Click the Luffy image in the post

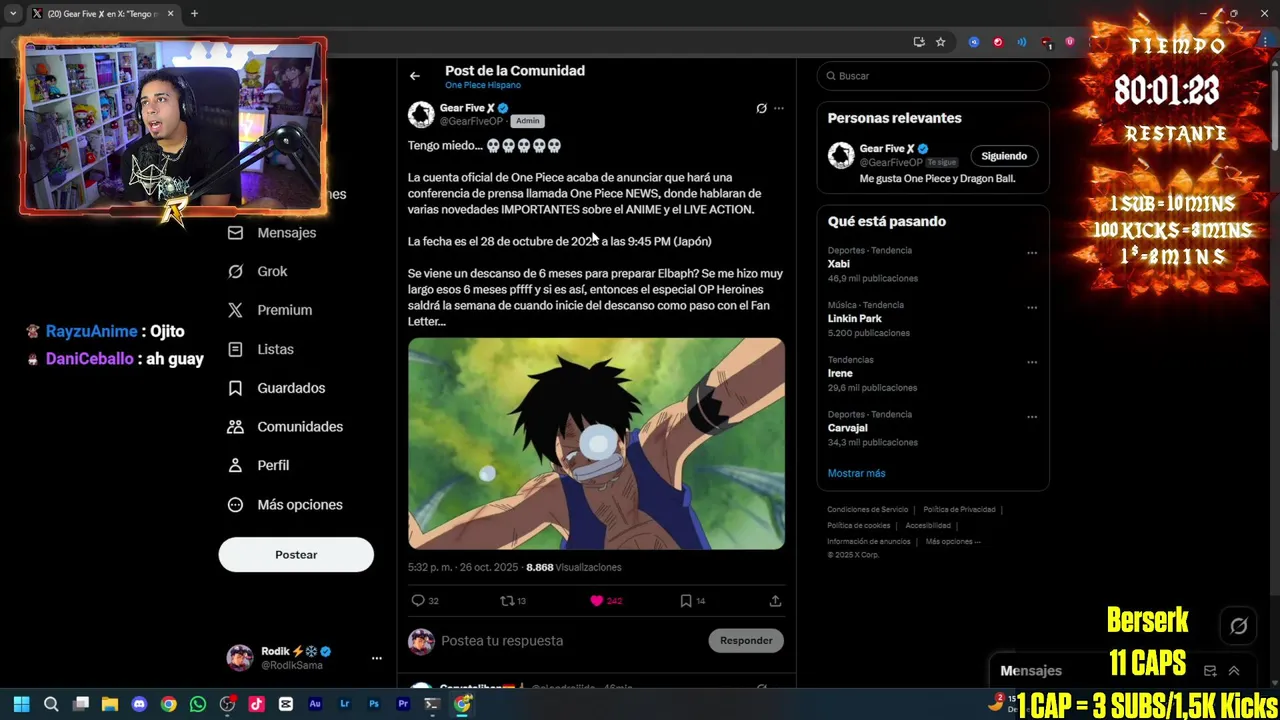tap(596, 444)
